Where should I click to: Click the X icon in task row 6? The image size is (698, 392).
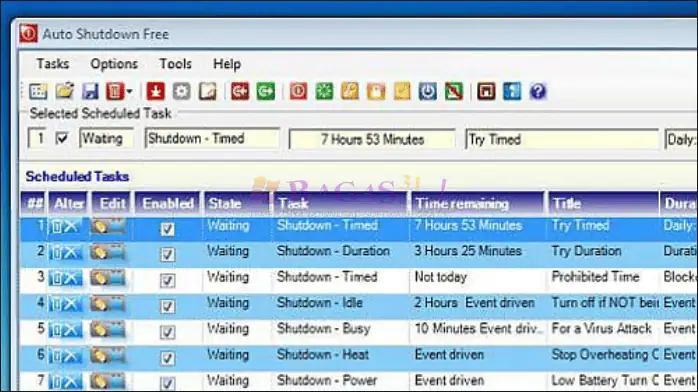[x=71, y=356]
